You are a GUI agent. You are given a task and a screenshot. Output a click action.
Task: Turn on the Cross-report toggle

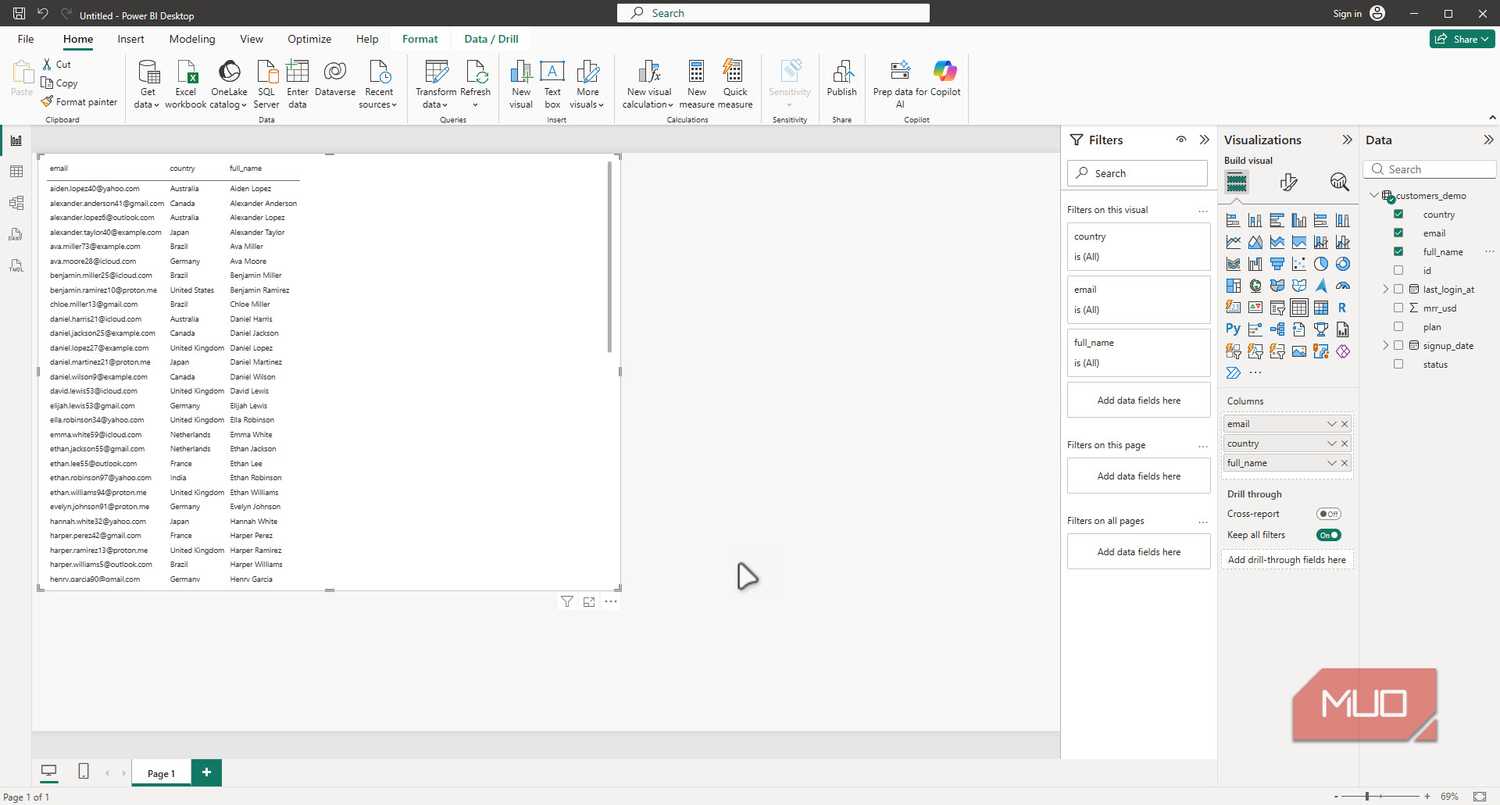[1328, 514]
